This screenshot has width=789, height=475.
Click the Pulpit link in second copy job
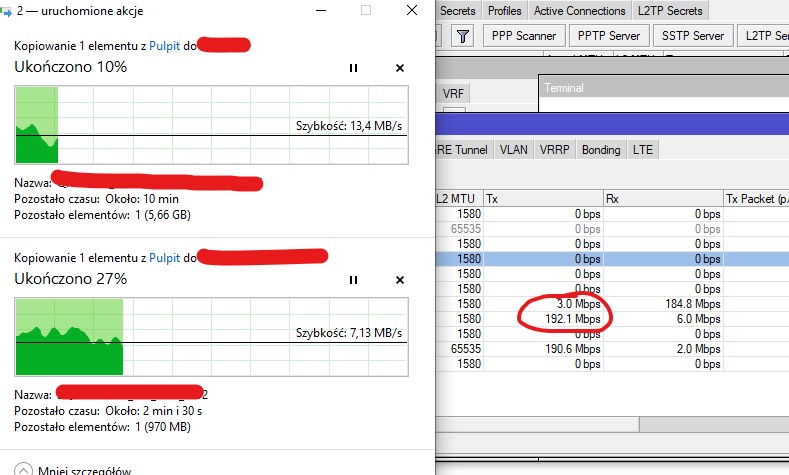pos(164,258)
